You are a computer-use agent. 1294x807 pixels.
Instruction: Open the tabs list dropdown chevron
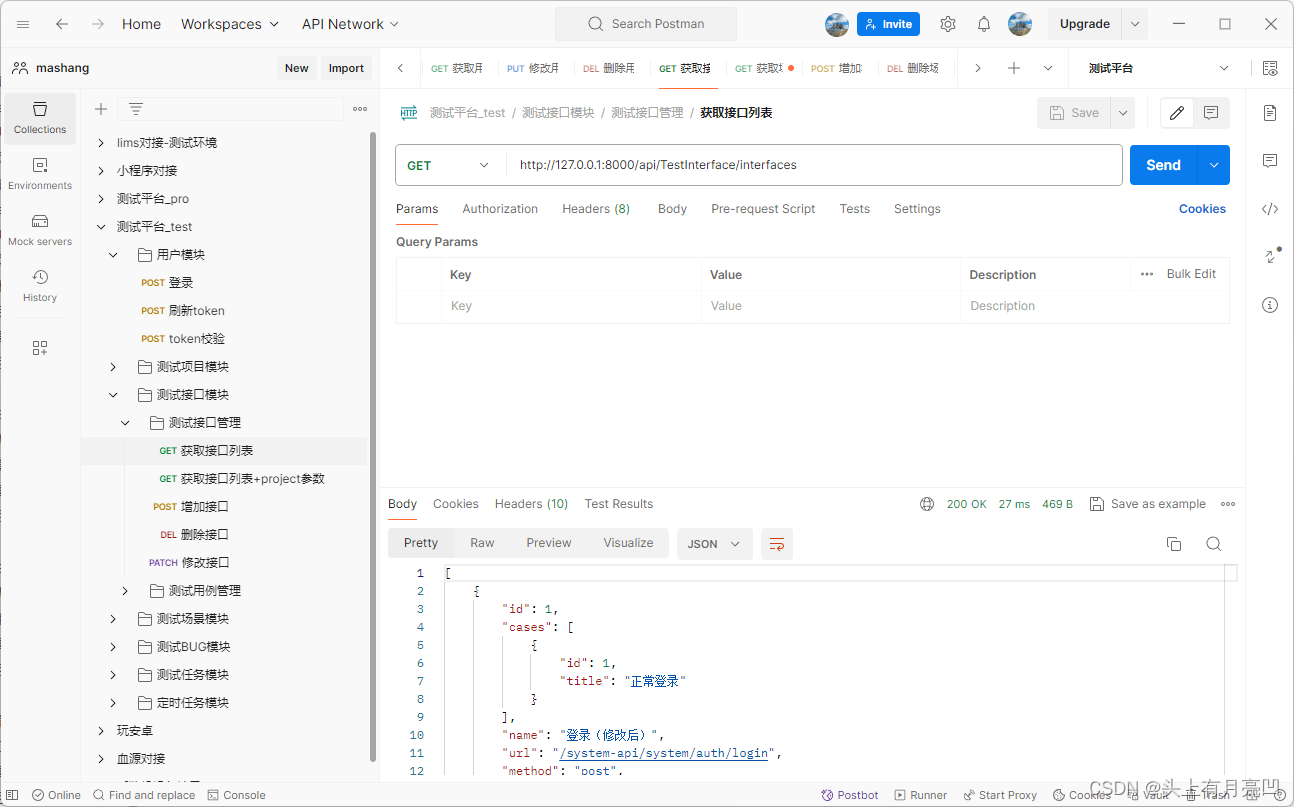(1048, 68)
